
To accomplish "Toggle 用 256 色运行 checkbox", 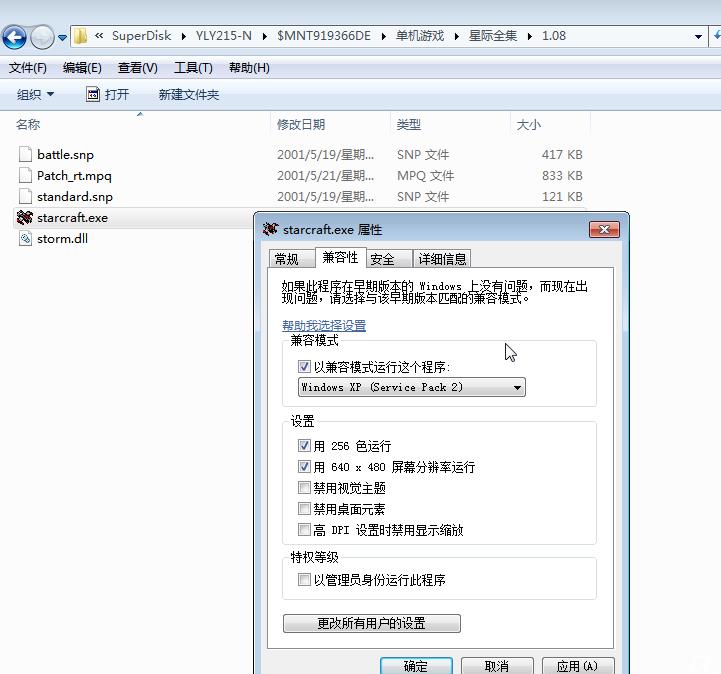I will [x=304, y=446].
